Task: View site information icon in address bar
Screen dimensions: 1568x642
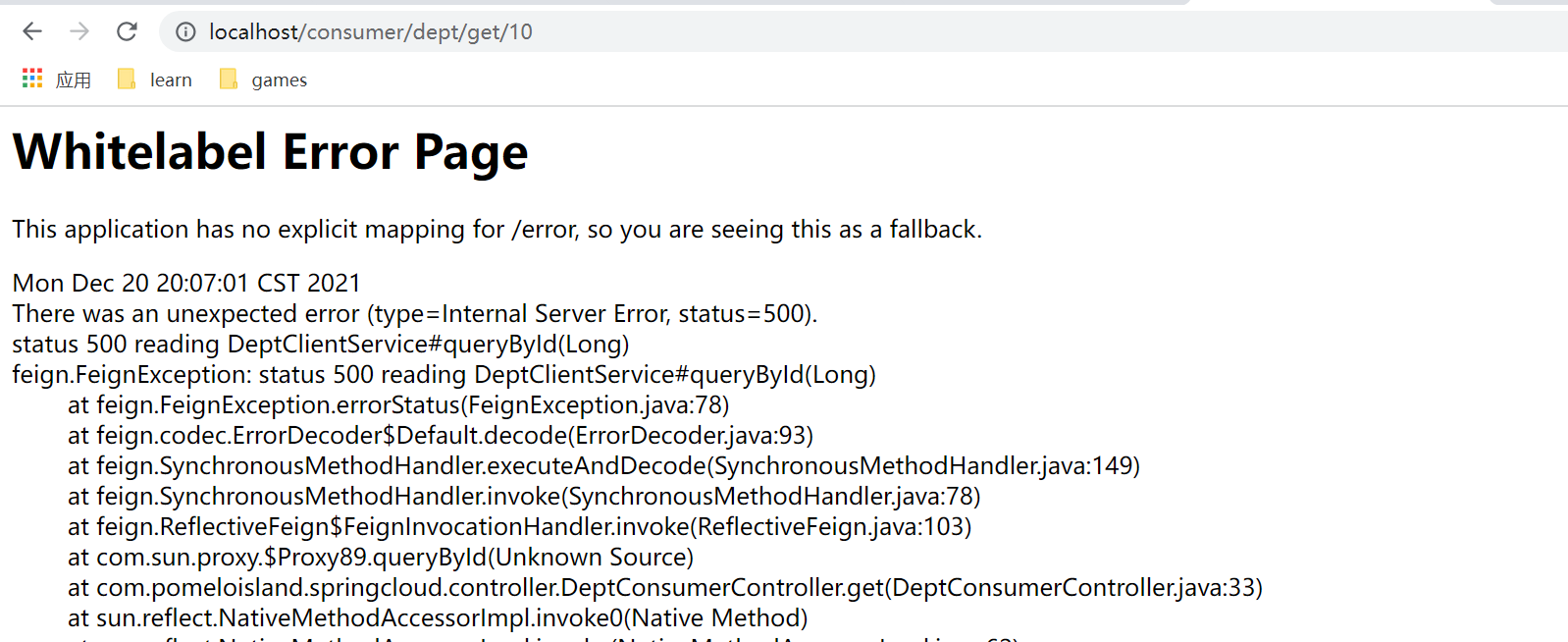Action: (x=185, y=32)
